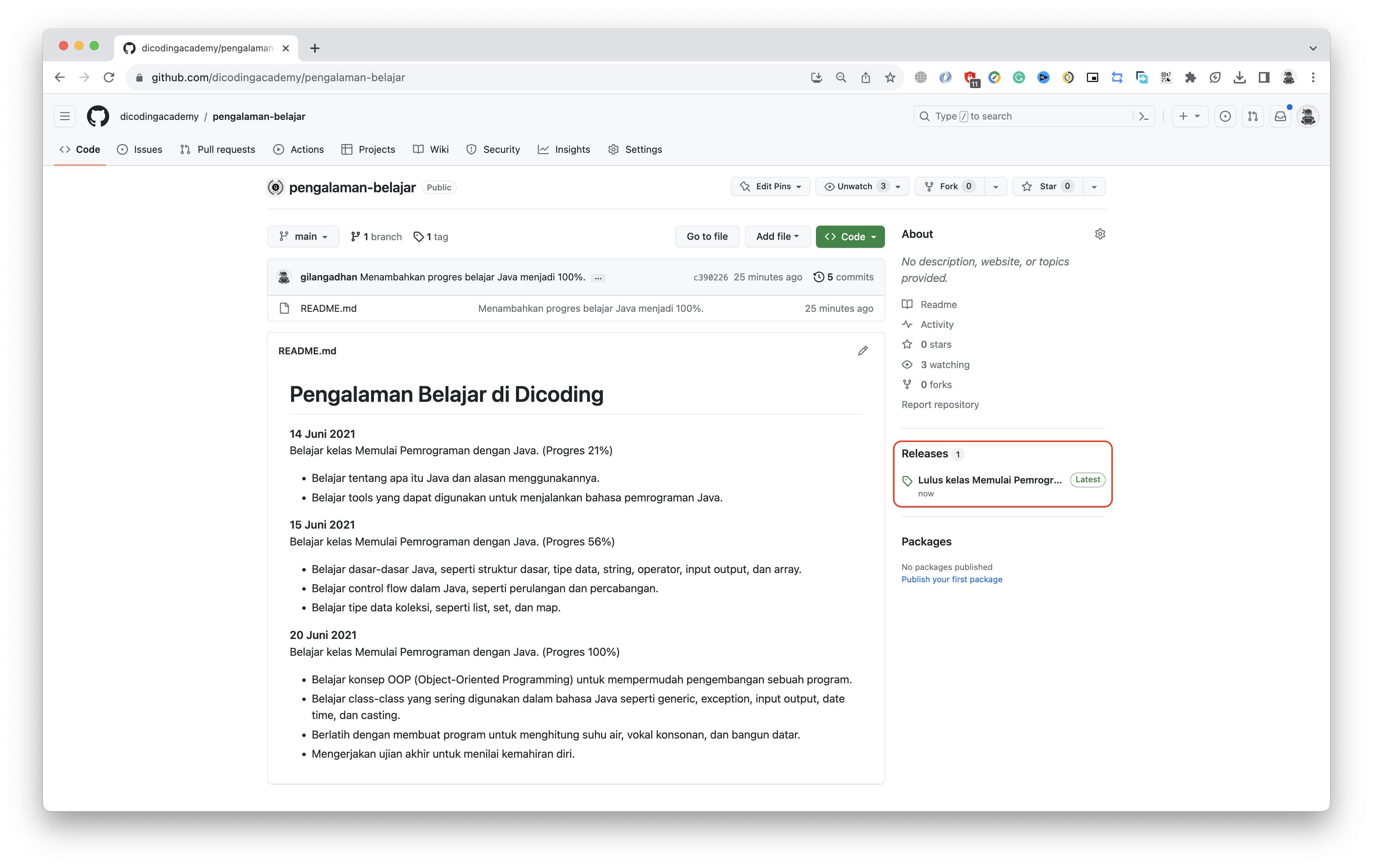Image resolution: width=1373 pixels, height=868 pixels.
Task: Open the QR code extension icon
Action: pyautogui.click(x=1166, y=77)
